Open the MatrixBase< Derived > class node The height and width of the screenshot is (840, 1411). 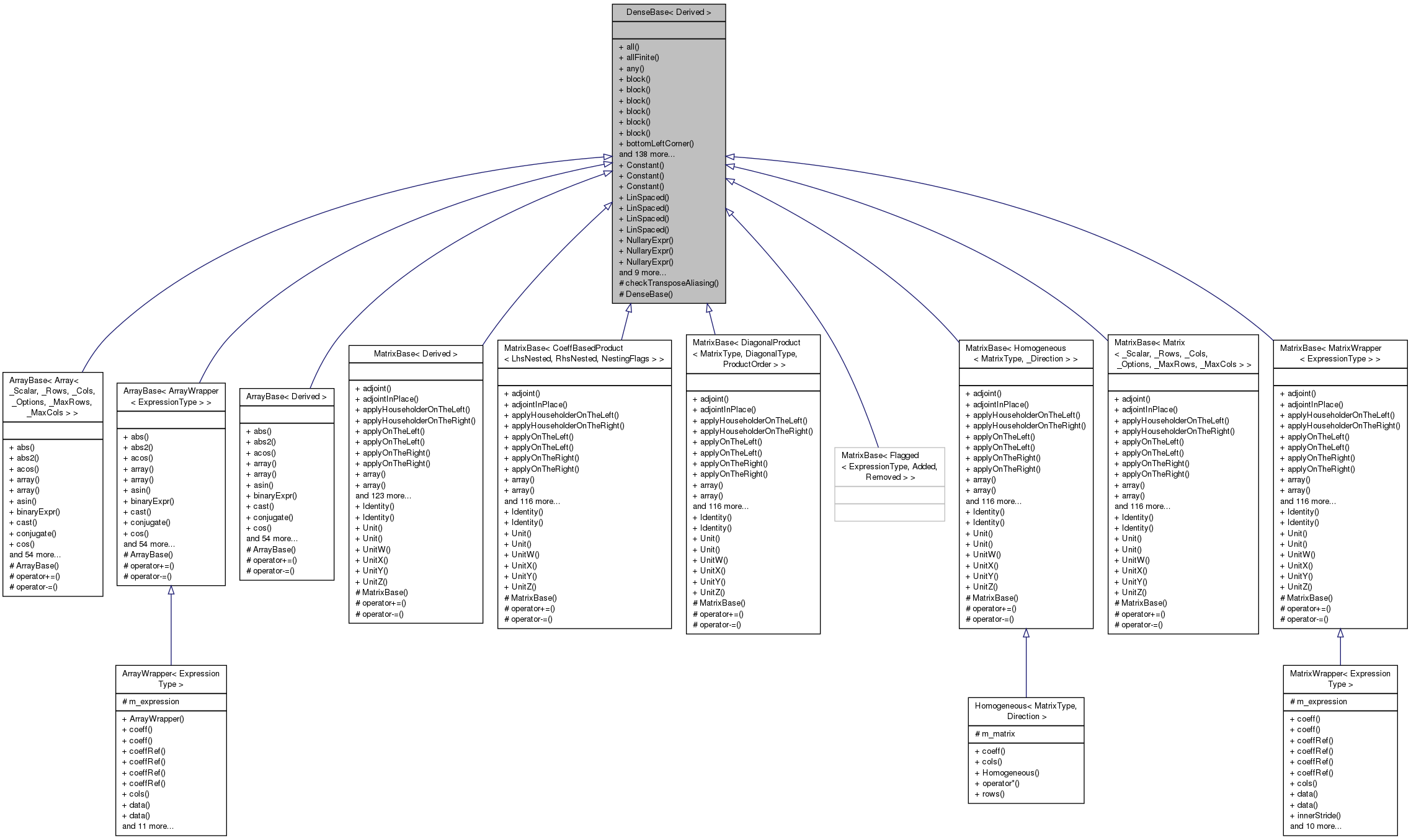point(416,354)
